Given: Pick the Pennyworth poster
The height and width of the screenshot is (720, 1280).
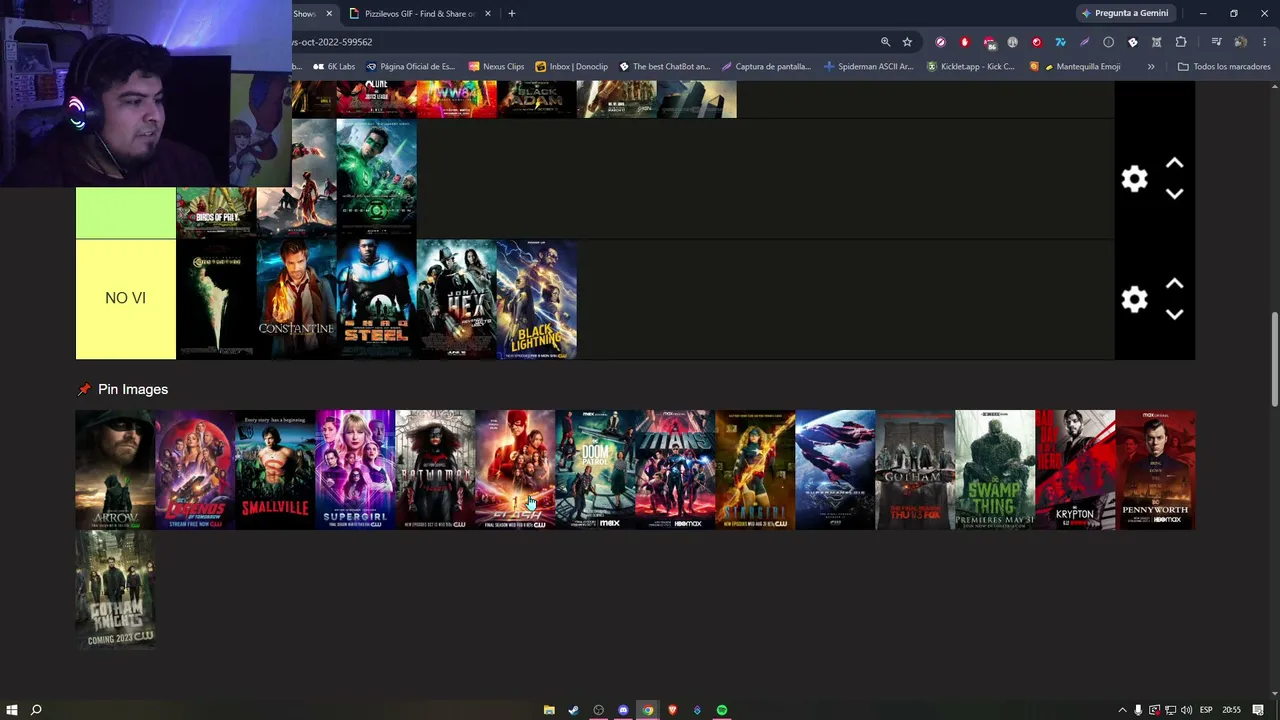Looking at the screenshot, I should click(1155, 470).
